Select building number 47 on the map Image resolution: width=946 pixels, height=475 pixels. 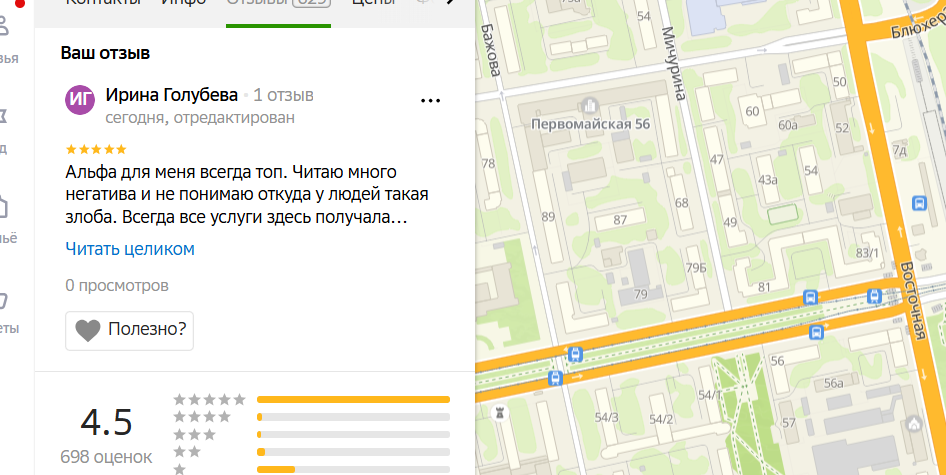click(x=716, y=160)
